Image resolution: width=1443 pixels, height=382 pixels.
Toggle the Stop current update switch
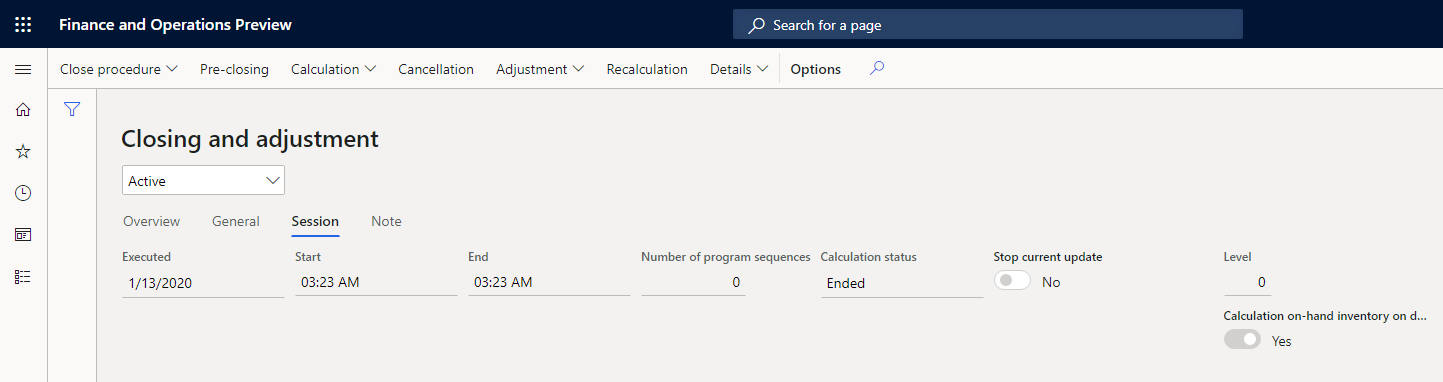coord(1012,282)
